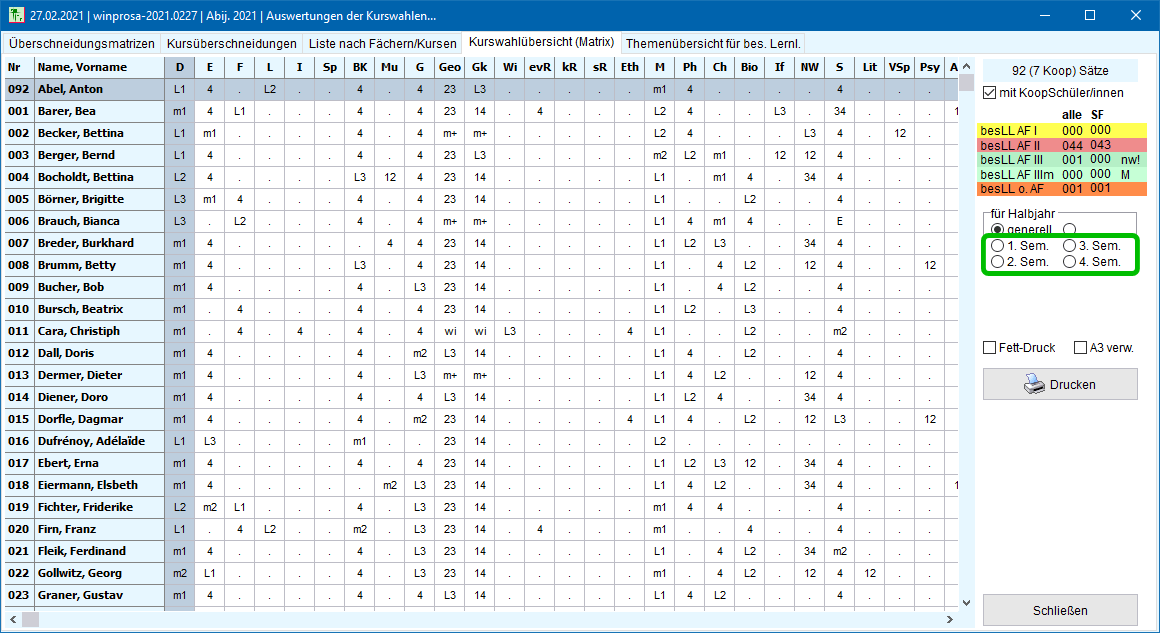1160x633 pixels.
Task: Choose the 'generell' half-year option
Action: click(x=997, y=229)
